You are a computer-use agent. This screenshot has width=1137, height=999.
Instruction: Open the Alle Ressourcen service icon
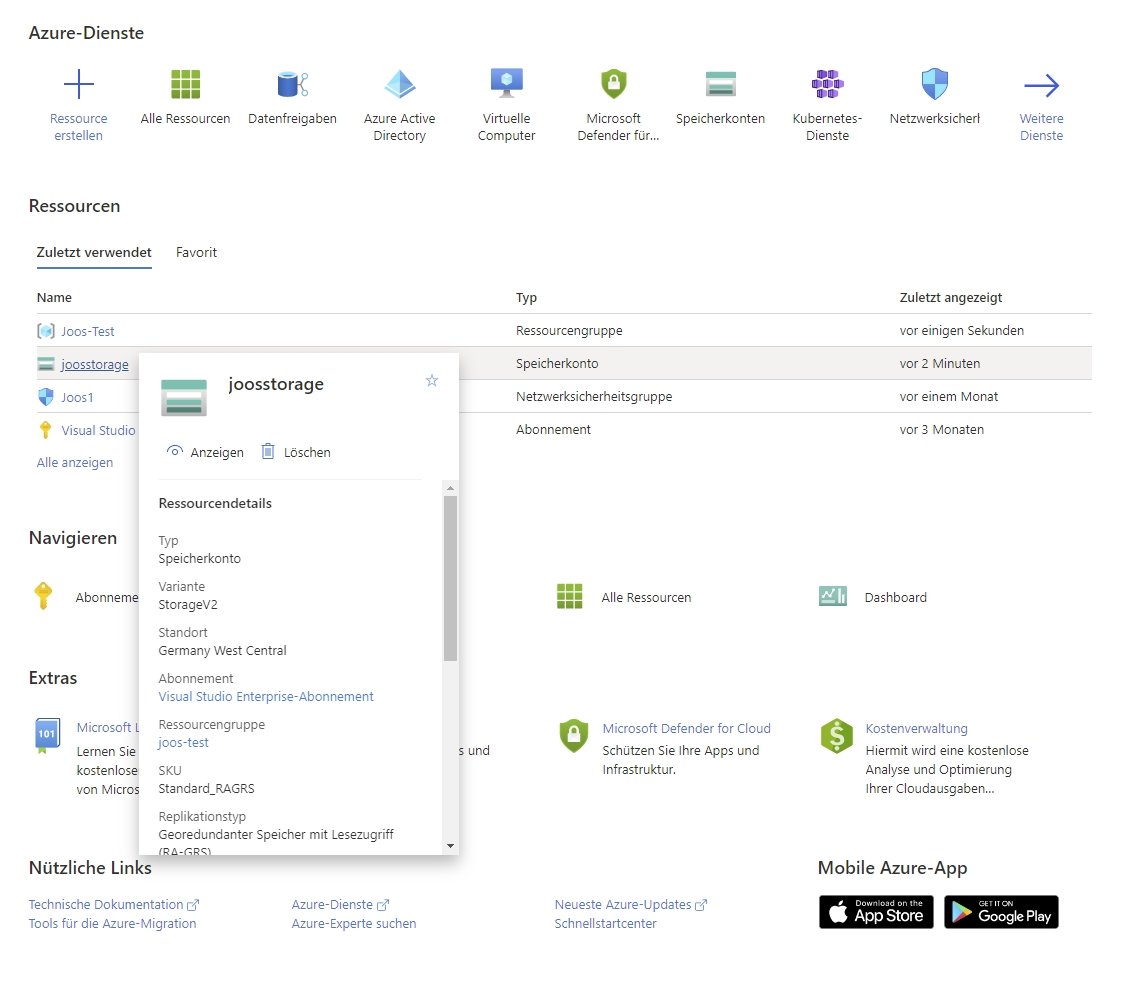185,83
